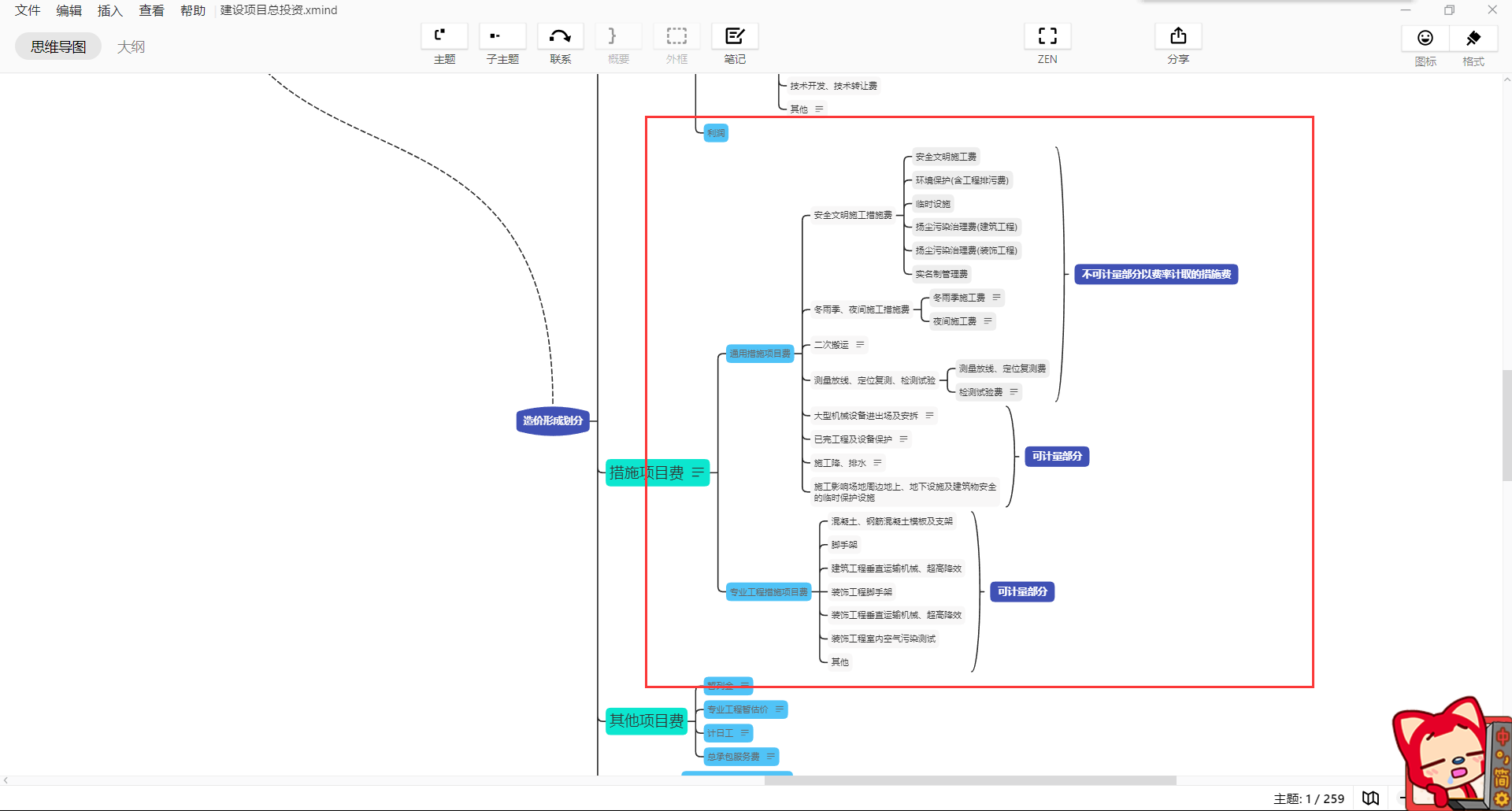
Task: Click the 脚手架 subtopic
Action: 845,545
